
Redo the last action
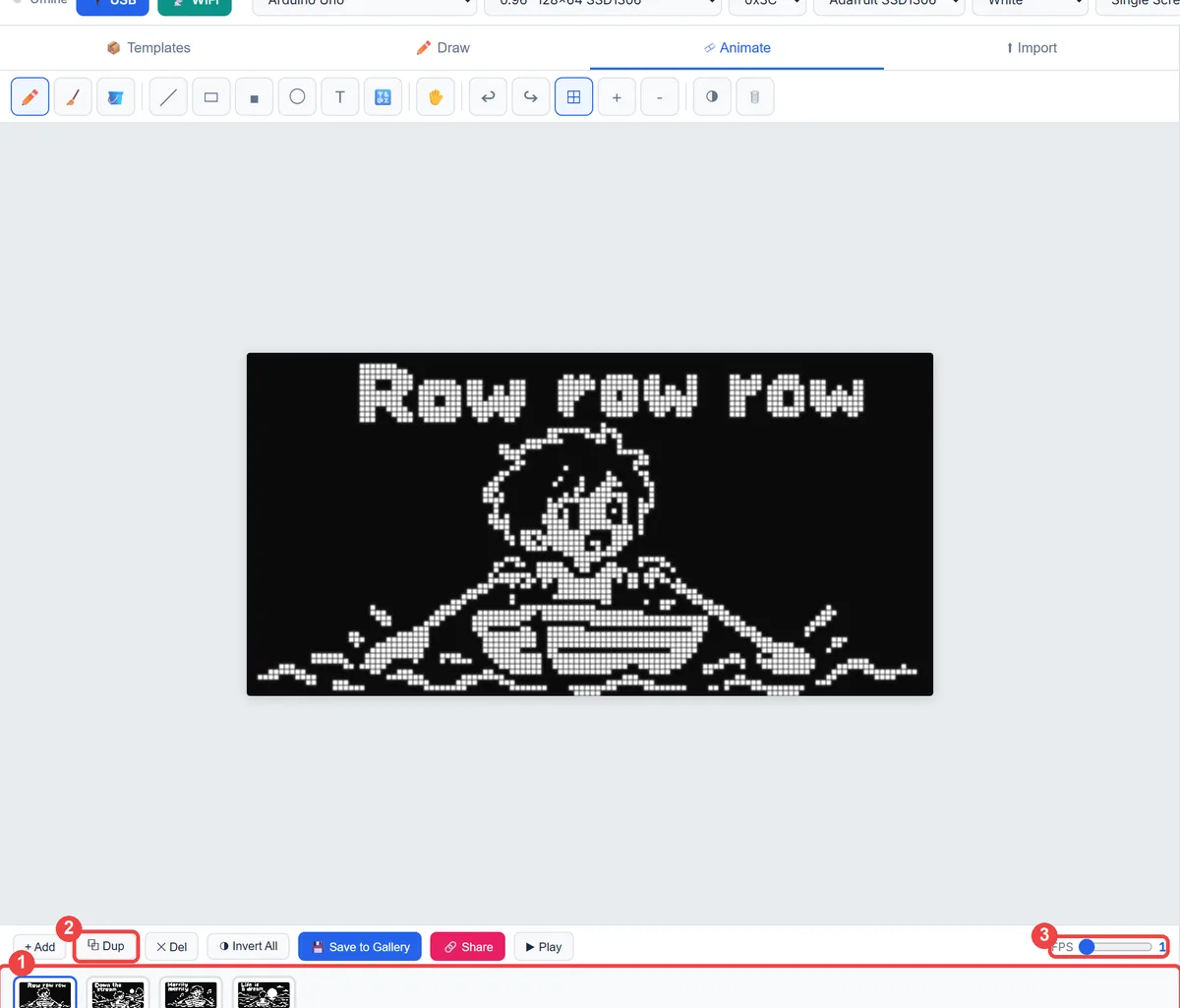(531, 97)
